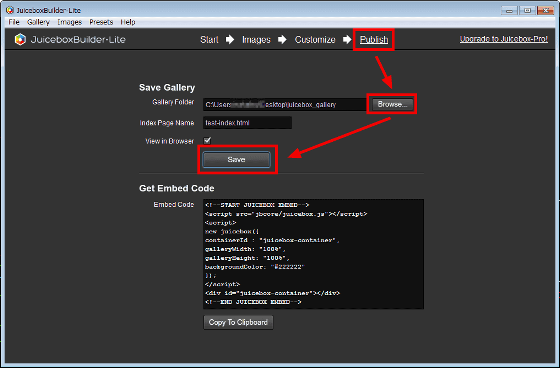The height and width of the screenshot is (368, 560).
Task: Click the title bar application icon
Action: 10,10
